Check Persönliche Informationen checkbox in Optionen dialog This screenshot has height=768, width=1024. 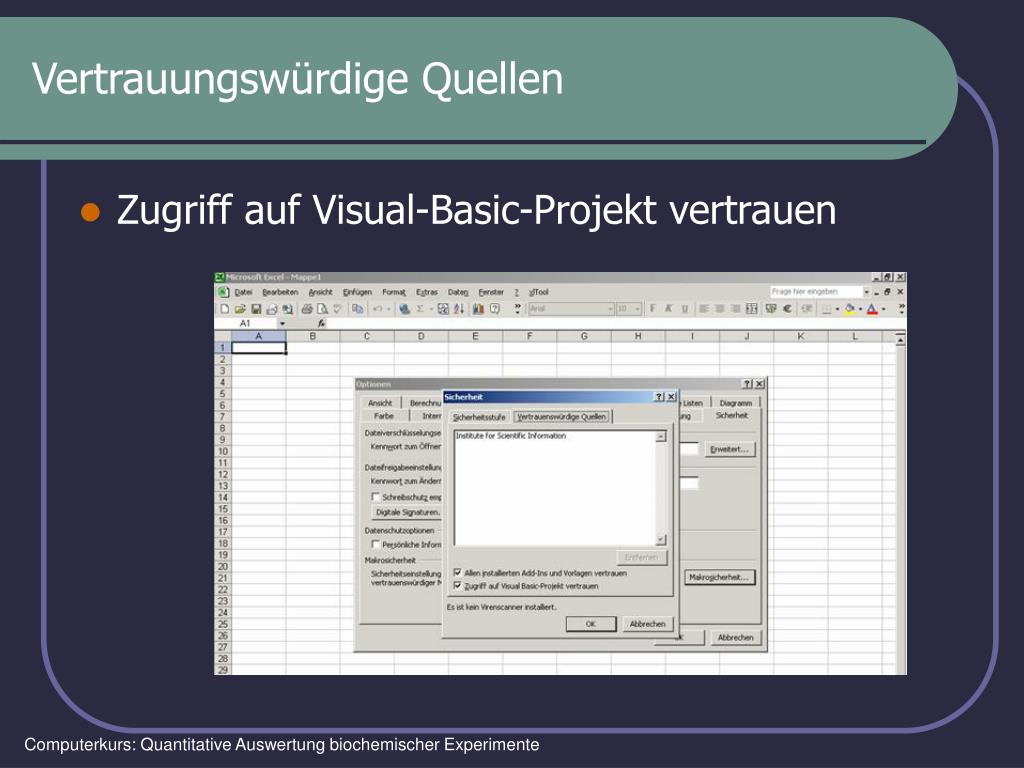tap(376, 544)
